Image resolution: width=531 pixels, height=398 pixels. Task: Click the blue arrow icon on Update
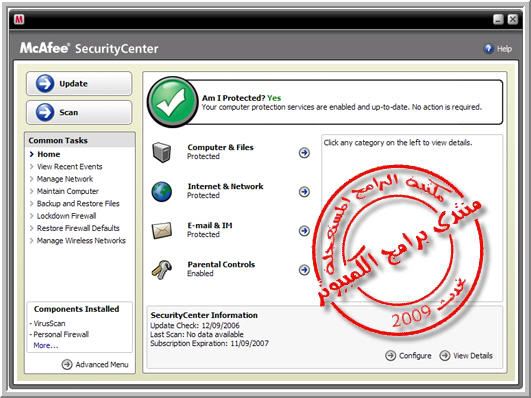click(45, 83)
